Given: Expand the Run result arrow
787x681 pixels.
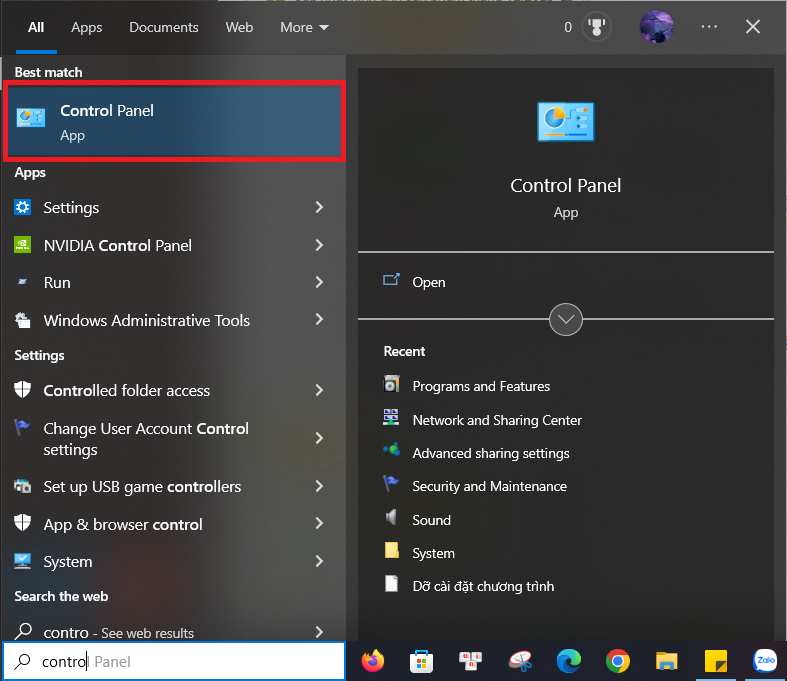Looking at the screenshot, I should coord(319,282).
